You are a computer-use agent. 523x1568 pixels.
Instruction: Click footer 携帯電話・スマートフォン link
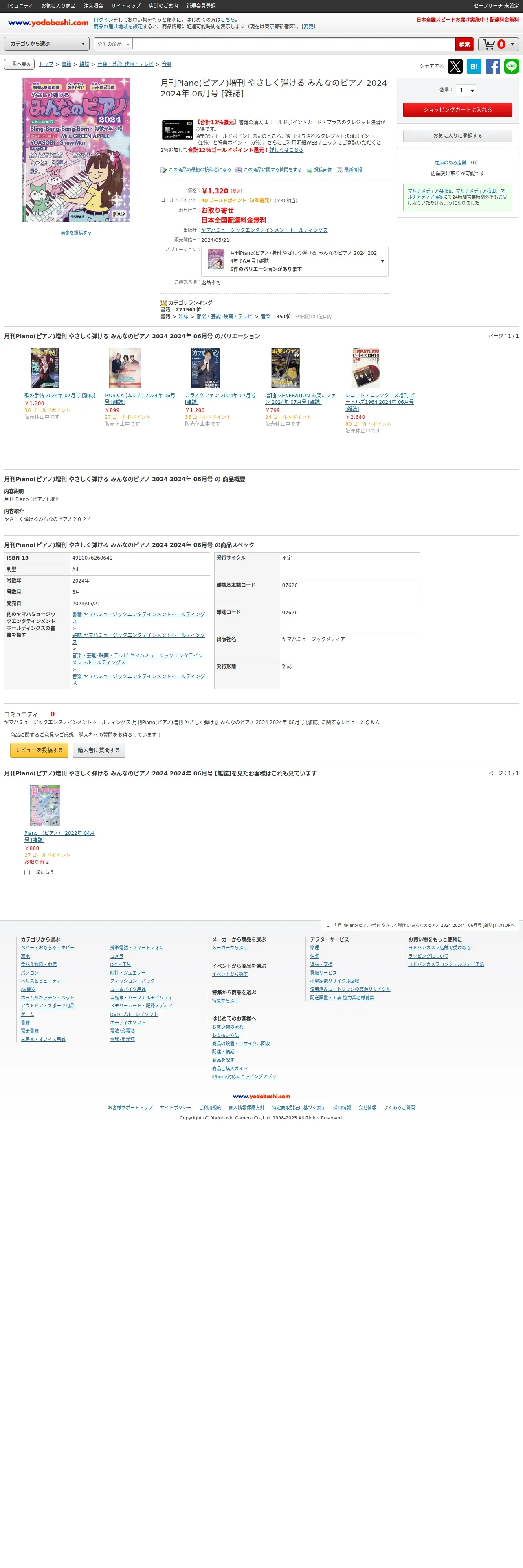tap(137, 948)
